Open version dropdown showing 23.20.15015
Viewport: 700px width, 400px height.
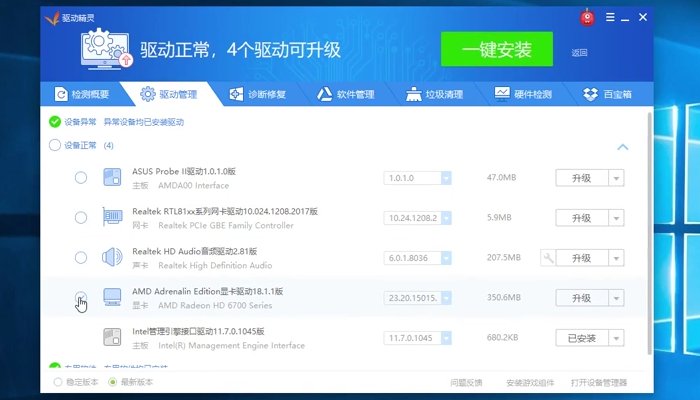[417, 298]
